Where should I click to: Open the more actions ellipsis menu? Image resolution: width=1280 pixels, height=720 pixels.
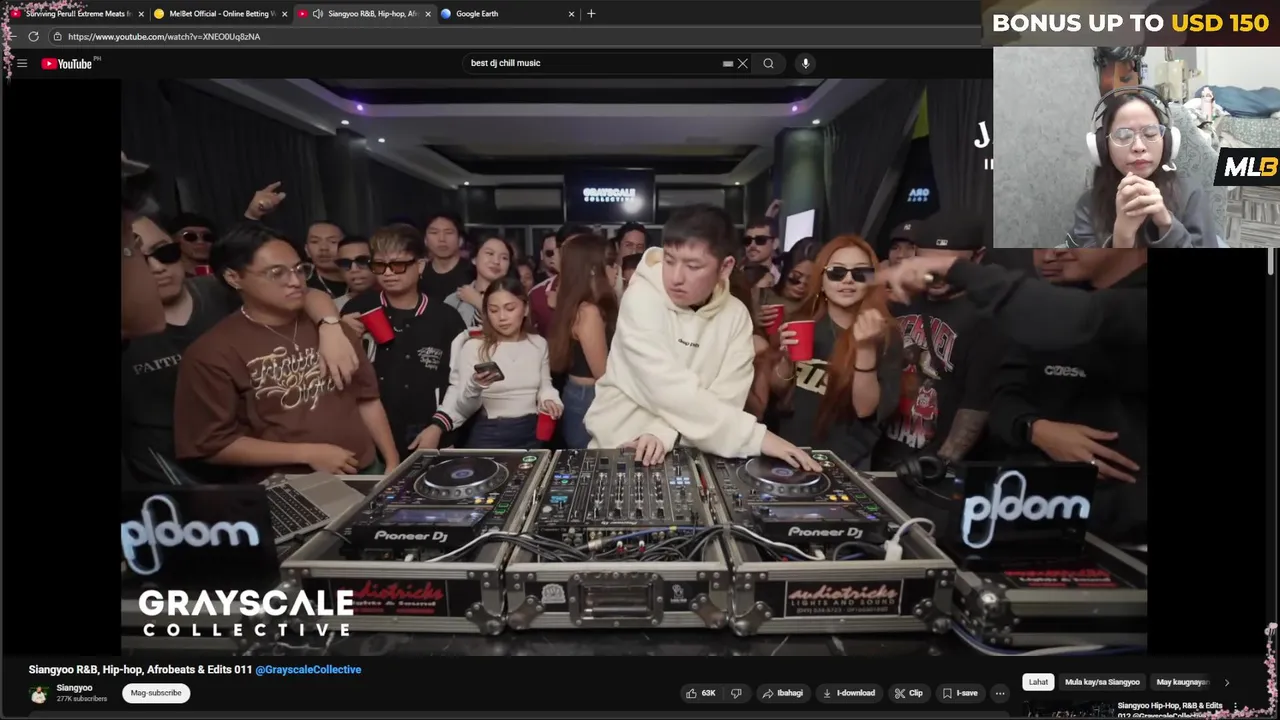point(999,693)
